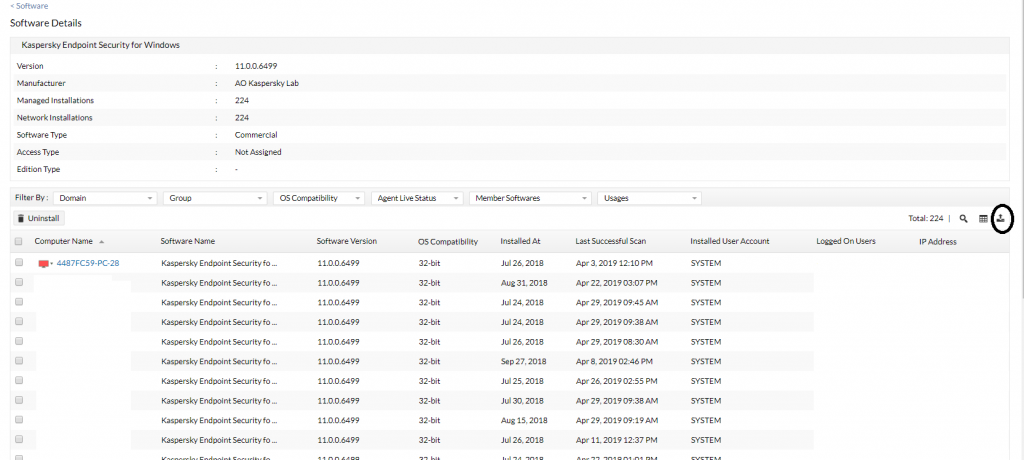Click the Uninstall button
The height and width of the screenshot is (460, 1024).
39,218
